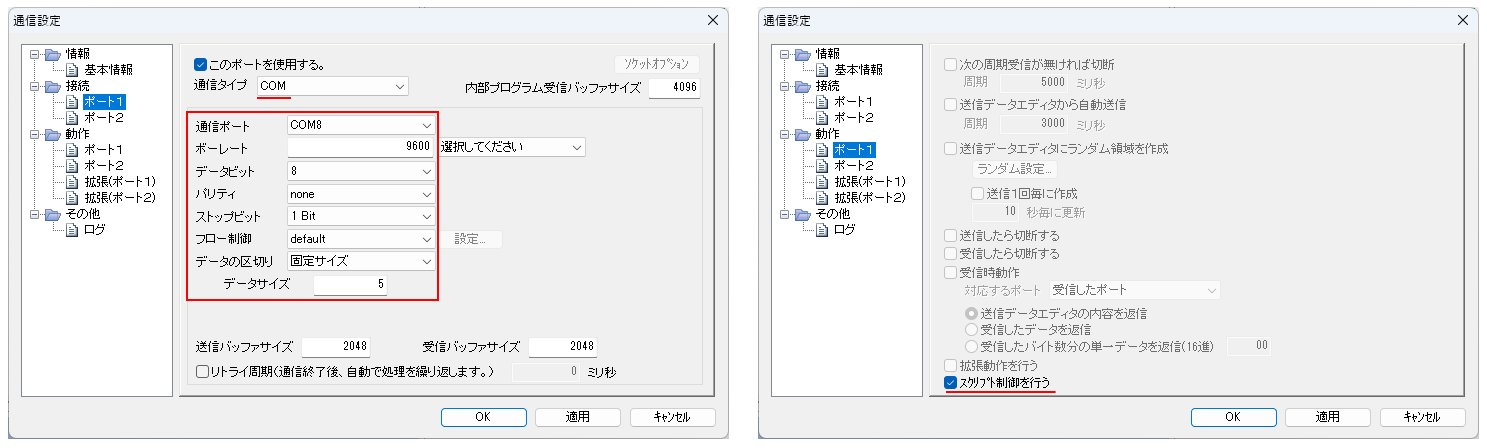Select 拡張(ポート1) in right dialog tree
Viewport: 1487px width, 448px height.
click(870, 182)
